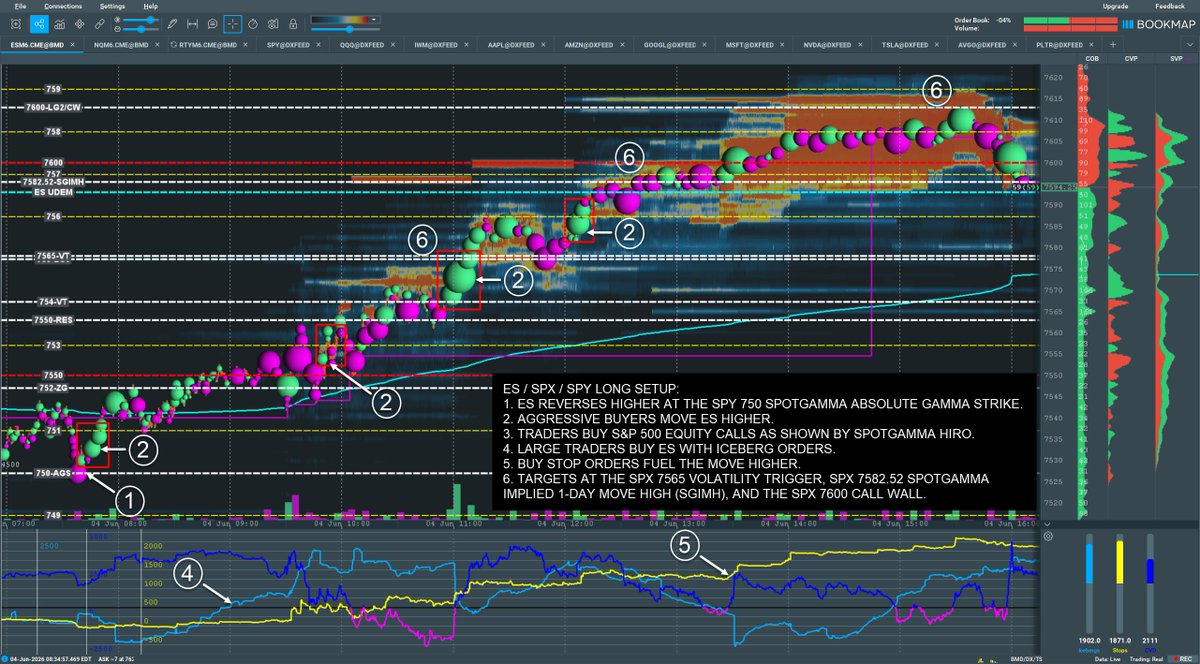Click the toolbar icon left of the padlock
1200x664 pixels.
pos(273,24)
